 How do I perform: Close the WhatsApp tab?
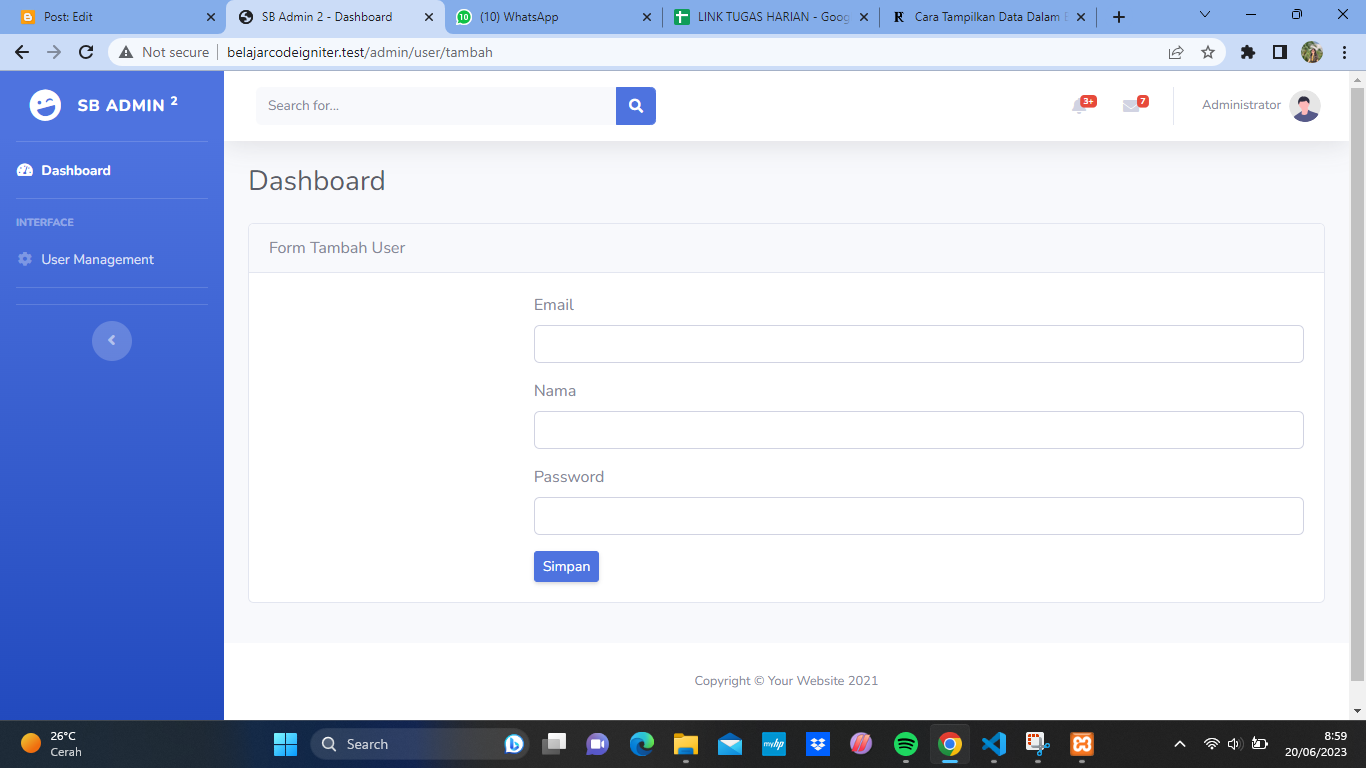coord(646,17)
